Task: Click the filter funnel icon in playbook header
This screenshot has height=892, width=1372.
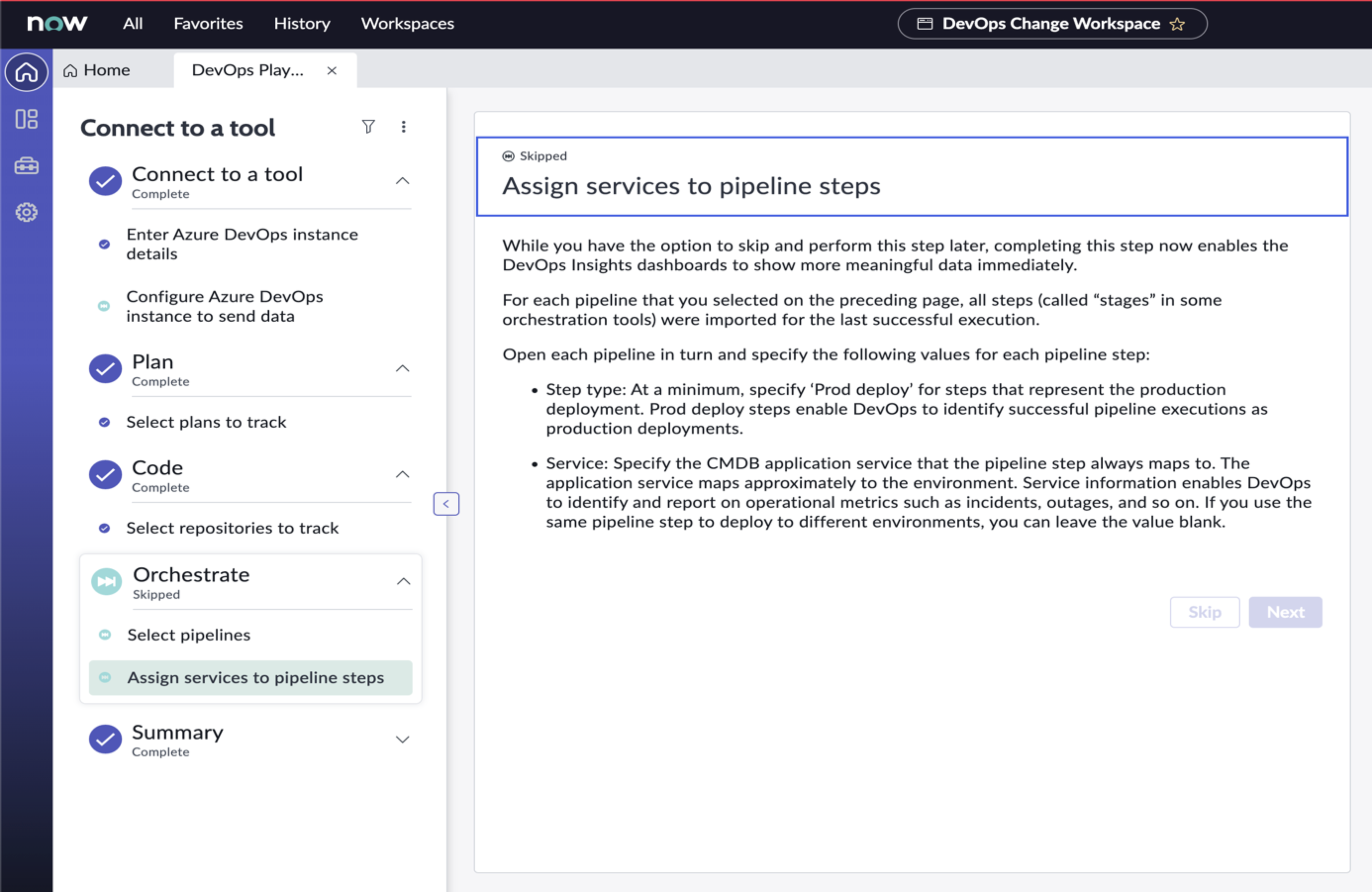Action: coord(368,126)
